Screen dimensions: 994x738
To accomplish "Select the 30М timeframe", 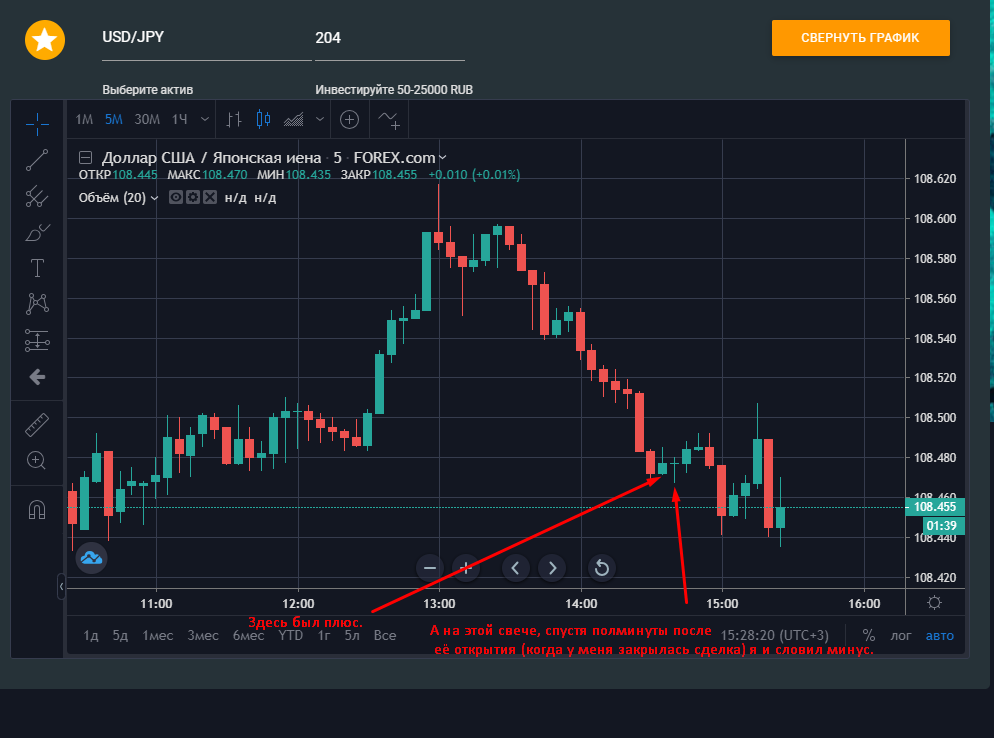I will [x=147, y=119].
